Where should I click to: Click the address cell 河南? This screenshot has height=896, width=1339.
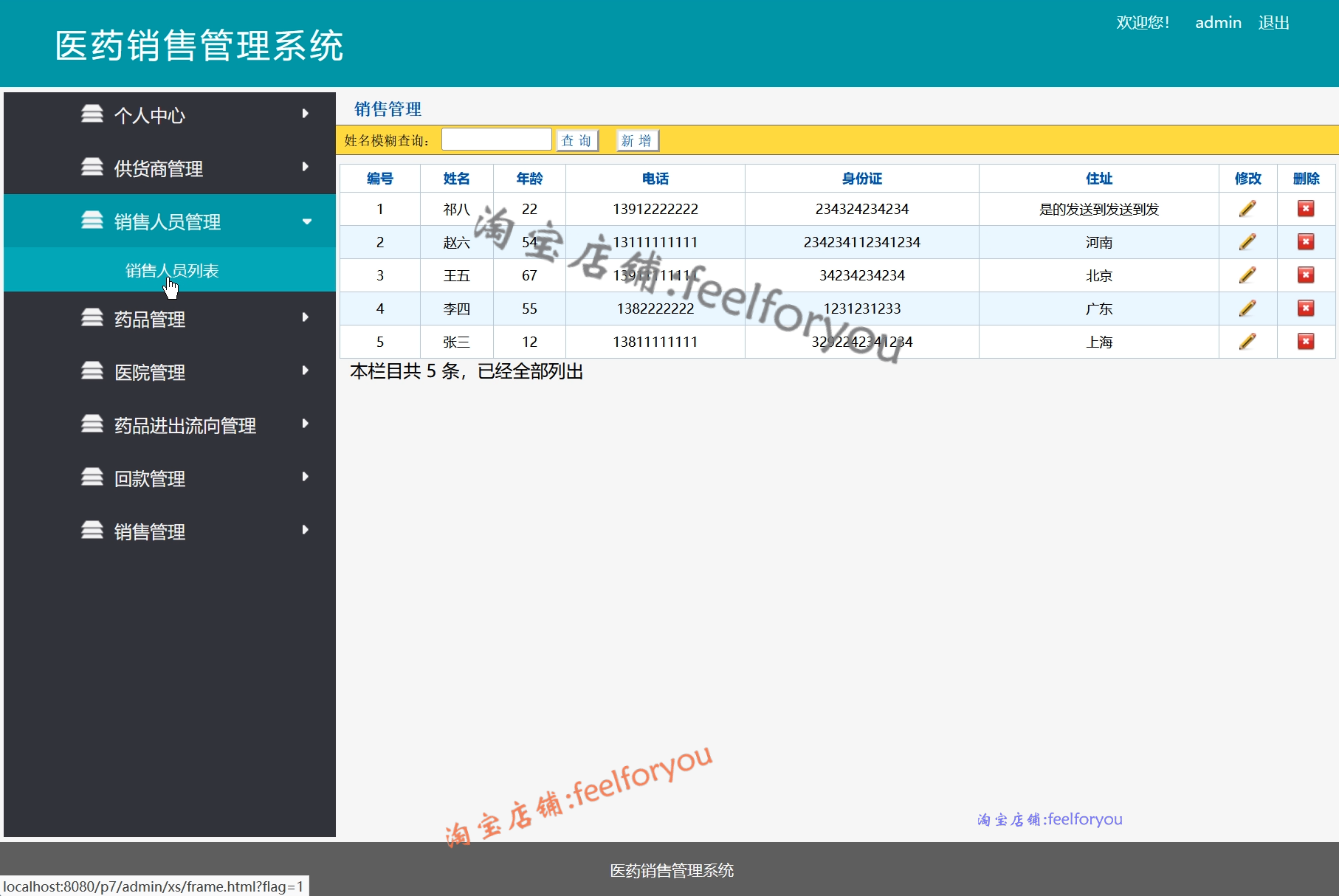click(1099, 242)
